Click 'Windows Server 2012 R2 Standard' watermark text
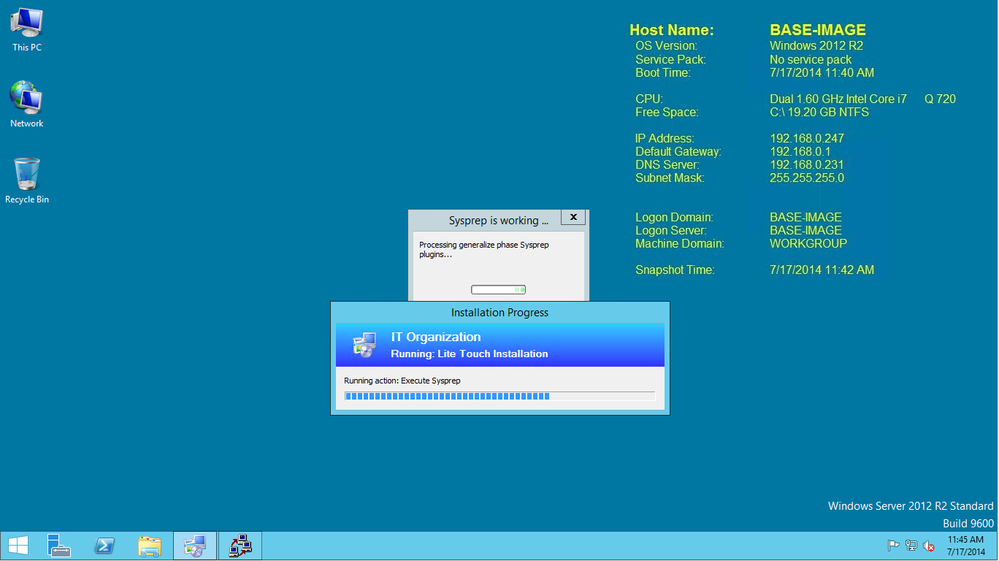The height and width of the screenshot is (561, 999). click(x=910, y=506)
